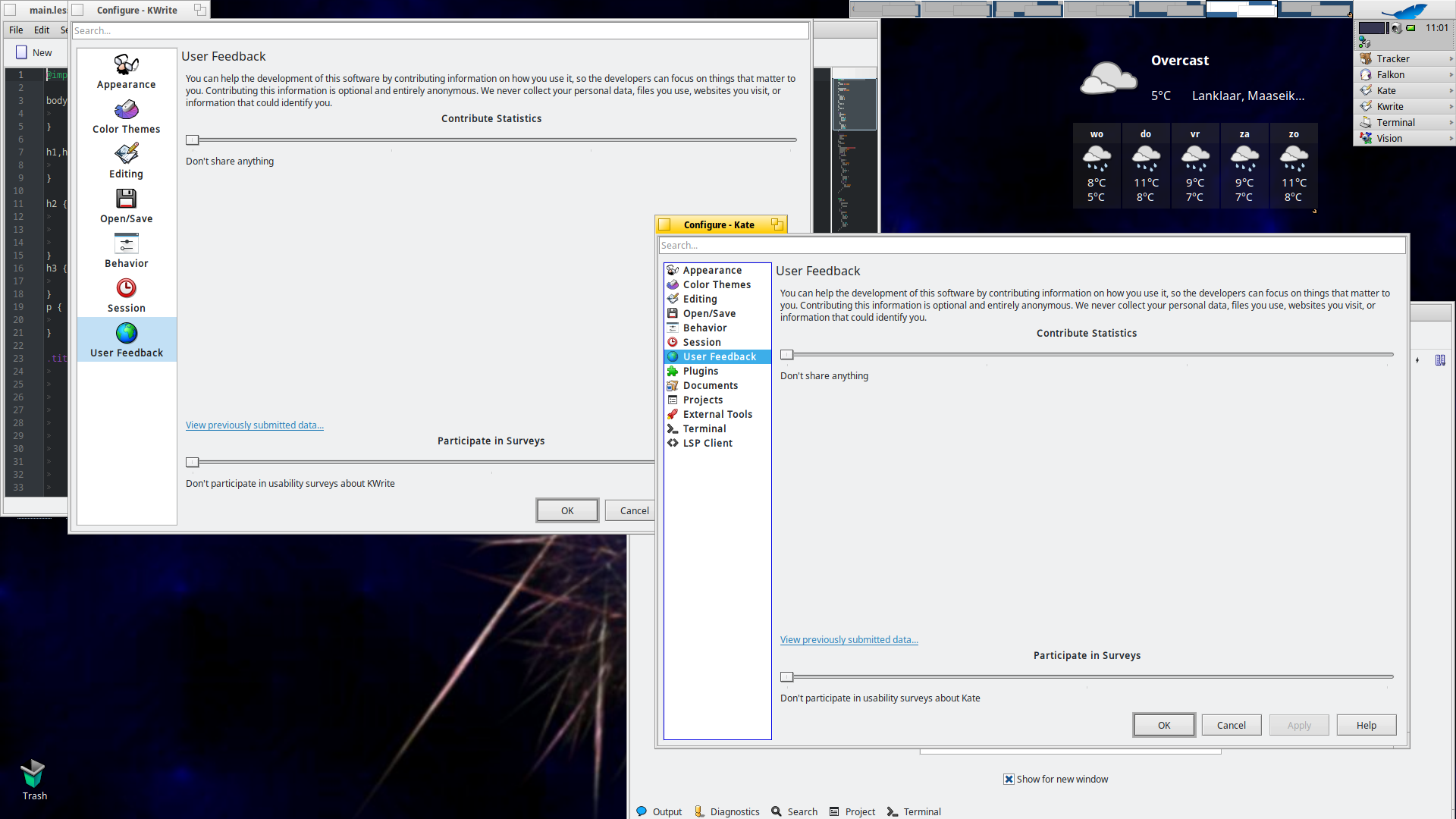Screen dimensions: 1456x819
Task: Select Projects in Kate config list
Action: tap(717, 400)
